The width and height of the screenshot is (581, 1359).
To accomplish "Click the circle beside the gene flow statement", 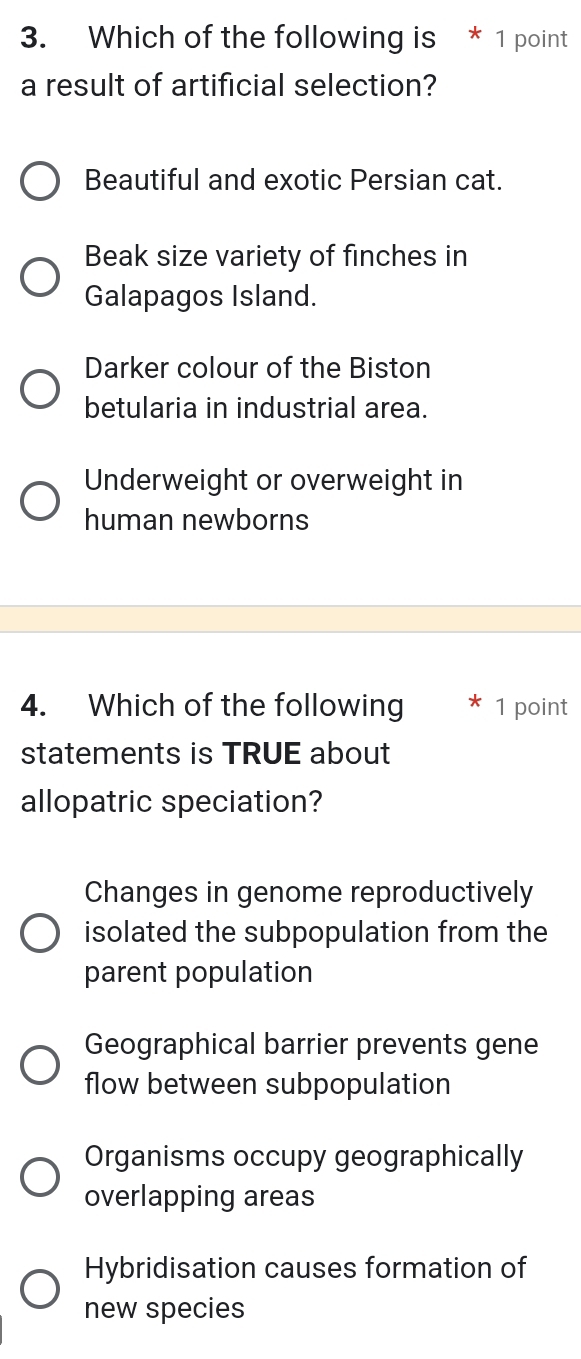I will [40, 1064].
